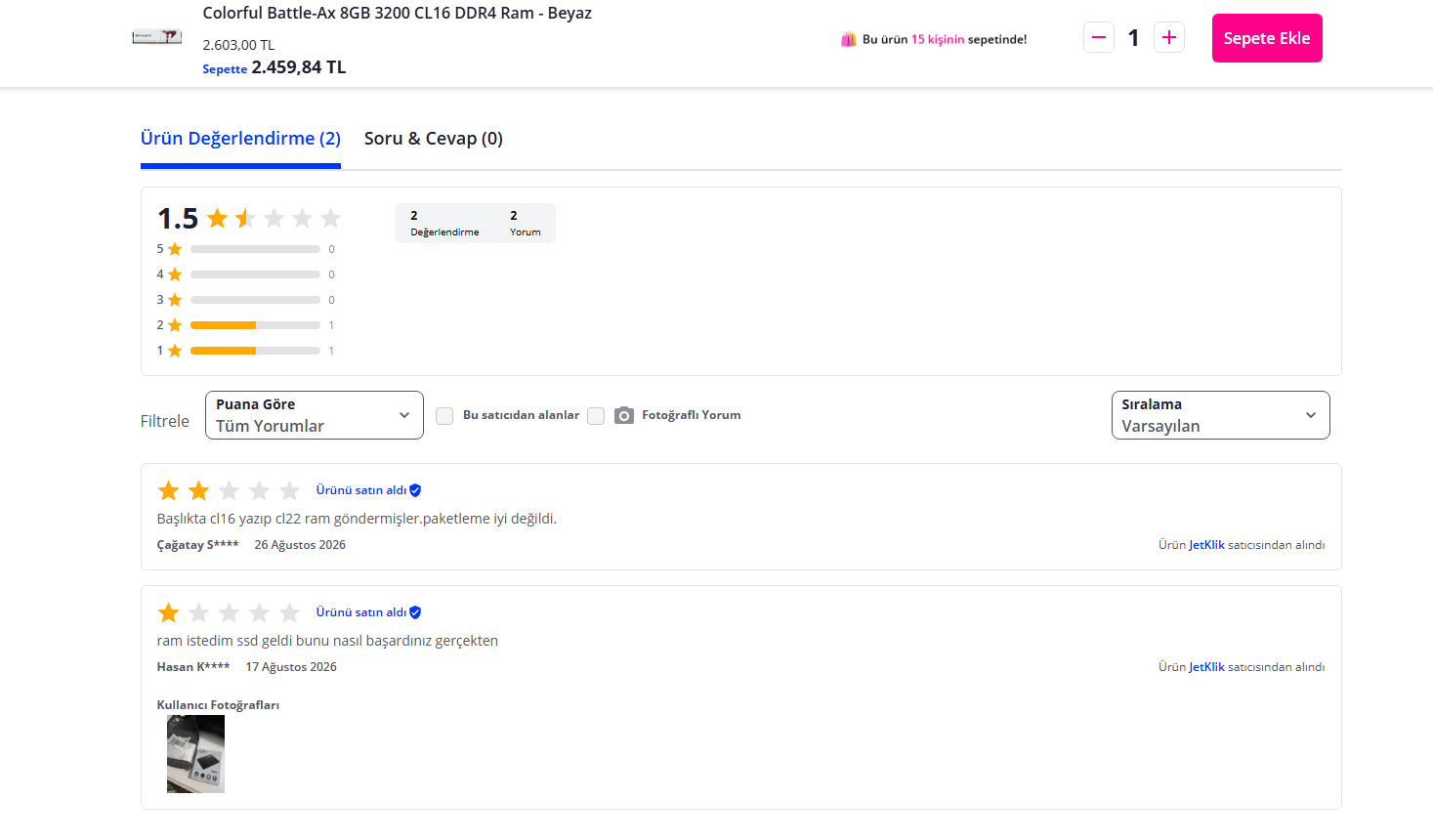Switch to Soru & Cevap (0) tab
The width and height of the screenshot is (1433, 840).
[x=434, y=139]
